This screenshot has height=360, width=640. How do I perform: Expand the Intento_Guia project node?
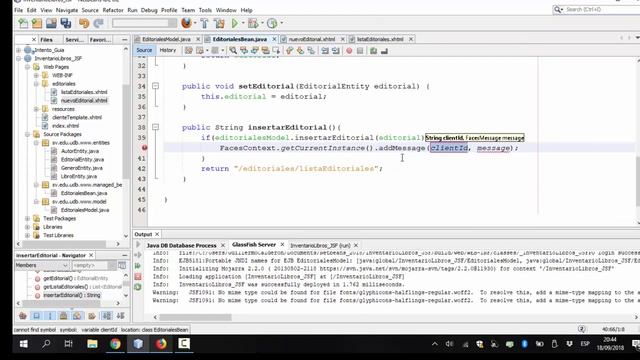(18, 50)
